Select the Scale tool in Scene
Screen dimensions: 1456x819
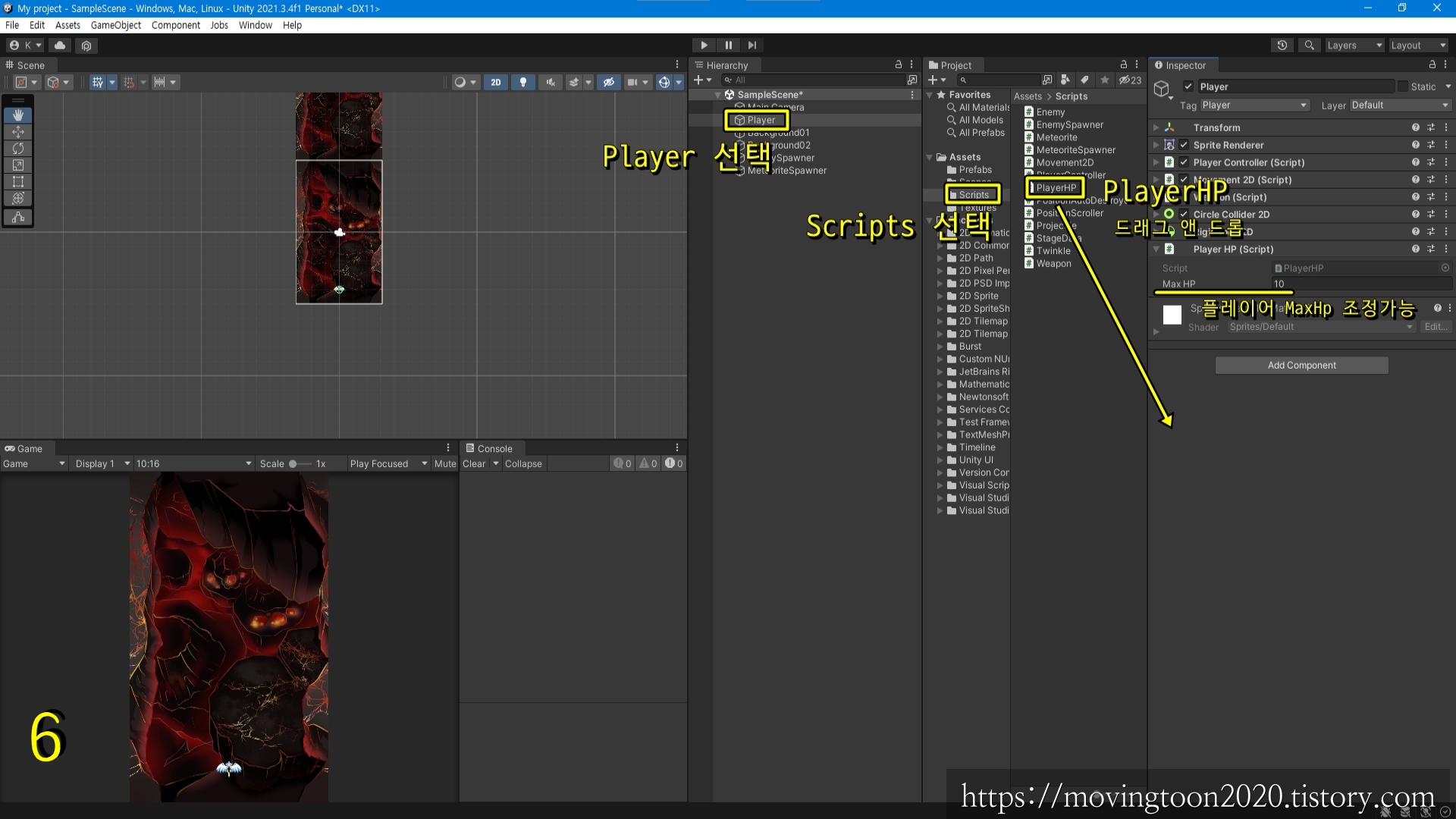pos(18,165)
